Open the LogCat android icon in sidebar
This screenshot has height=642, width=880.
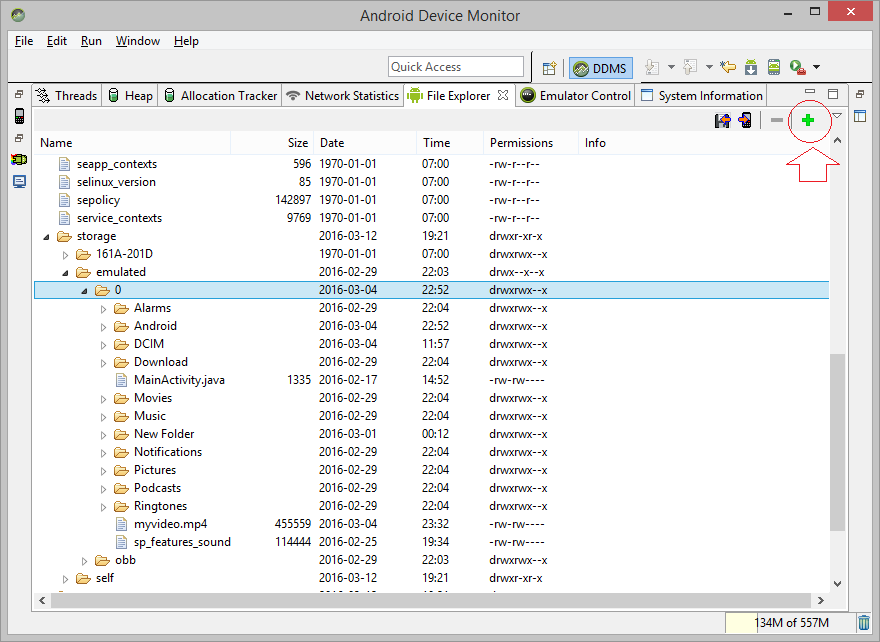pos(19,160)
